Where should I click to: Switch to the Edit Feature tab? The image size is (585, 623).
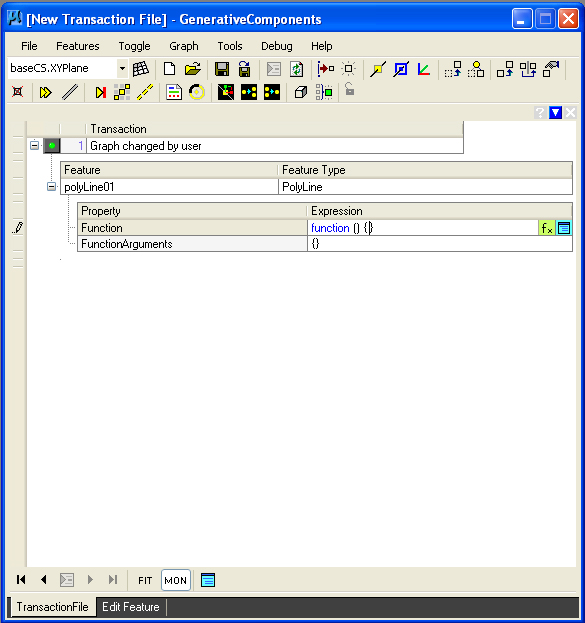[131, 607]
